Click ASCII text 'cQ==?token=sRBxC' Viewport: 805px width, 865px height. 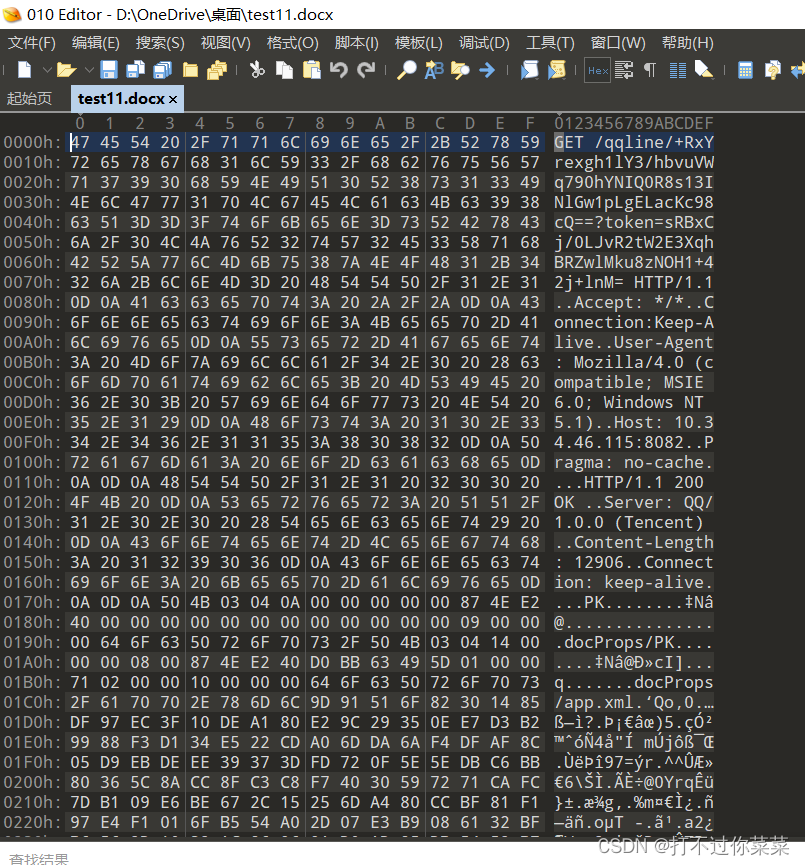pos(633,222)
